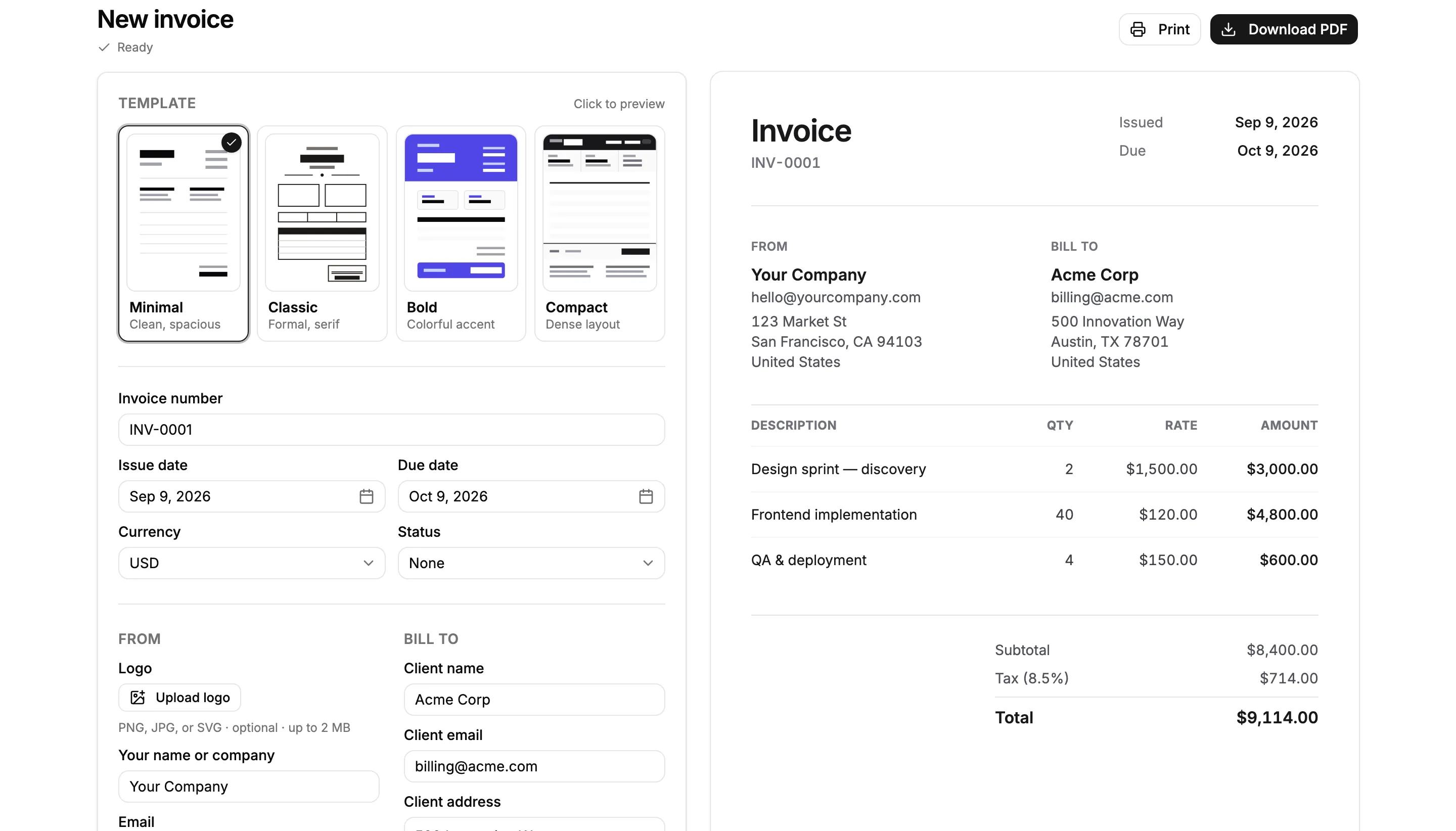Click the Ready status checkmark icon
The height and width of the screenshot is (831, 1456).
point(104,48)
